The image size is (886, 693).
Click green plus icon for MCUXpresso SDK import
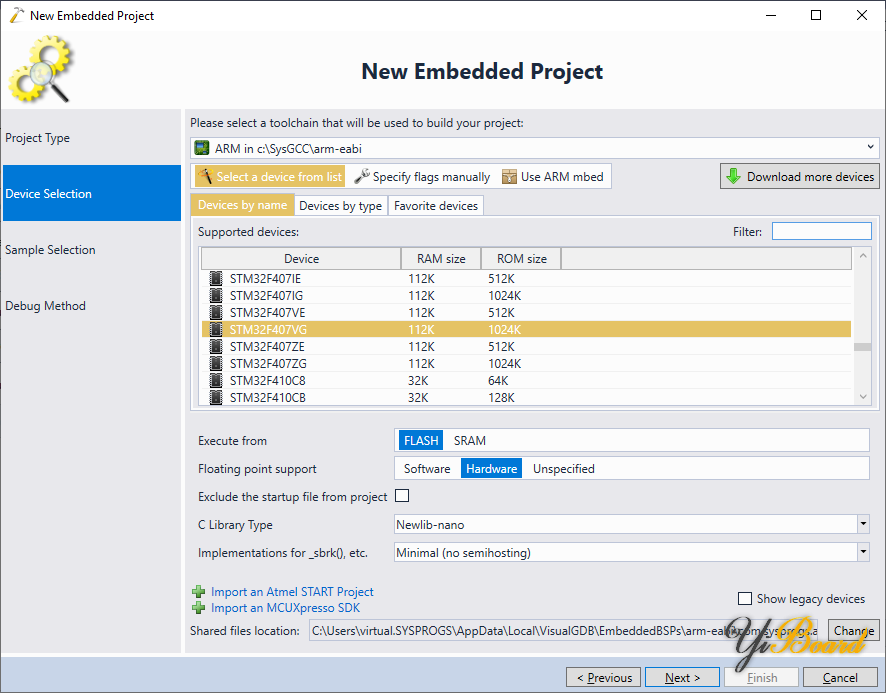198,608
